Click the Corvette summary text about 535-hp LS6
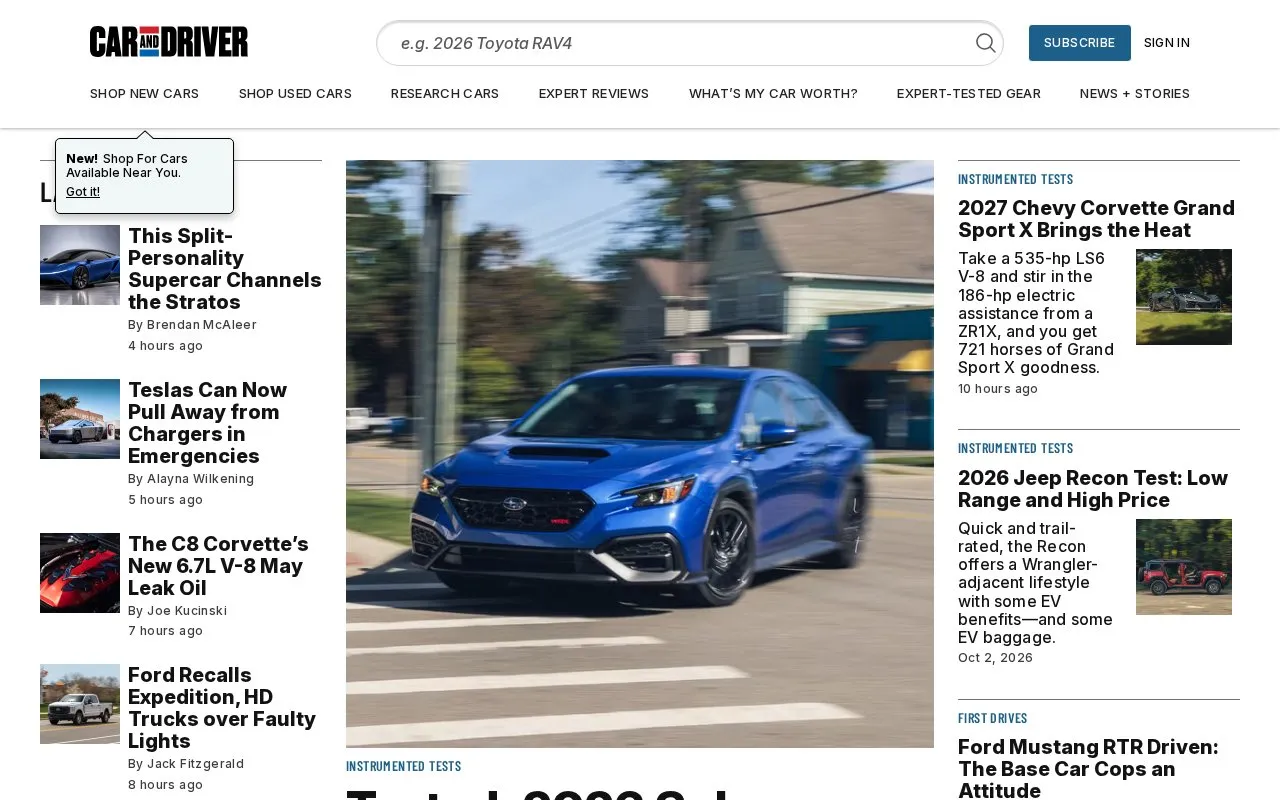The width and height of the screenshot is (1280, 800). (x=1036, y=313)
